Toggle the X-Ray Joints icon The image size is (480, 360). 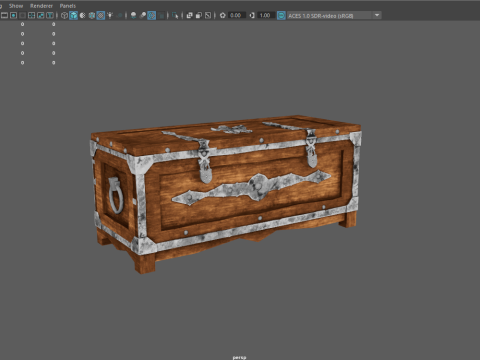[208, 15]
